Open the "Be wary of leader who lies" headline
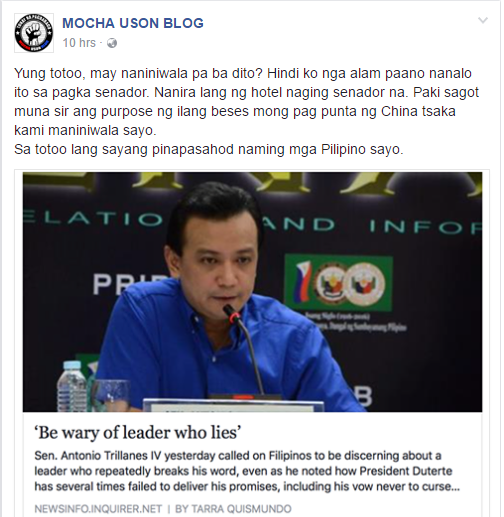 (x=138, y=432)
